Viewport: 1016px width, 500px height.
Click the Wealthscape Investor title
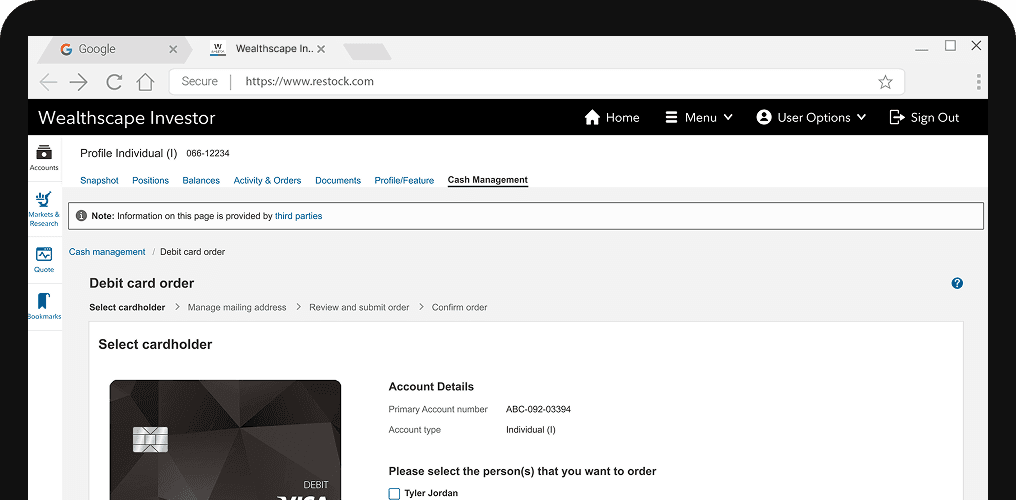[126, 118]
